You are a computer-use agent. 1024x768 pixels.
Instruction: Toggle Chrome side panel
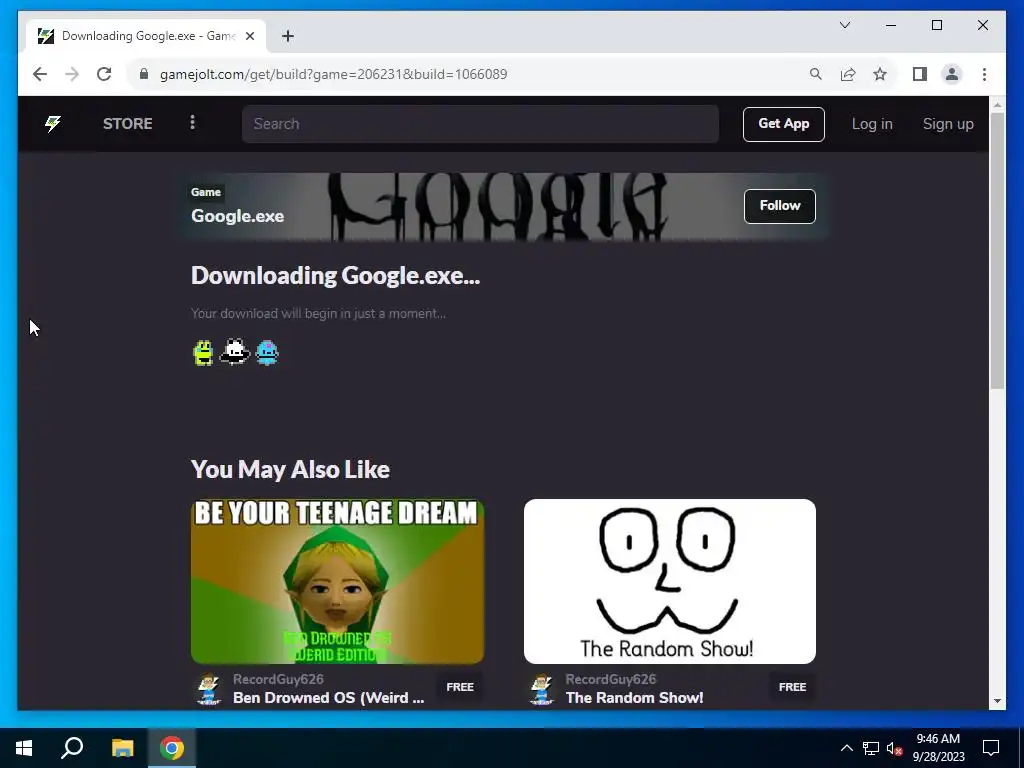click(x=920, y=74)
